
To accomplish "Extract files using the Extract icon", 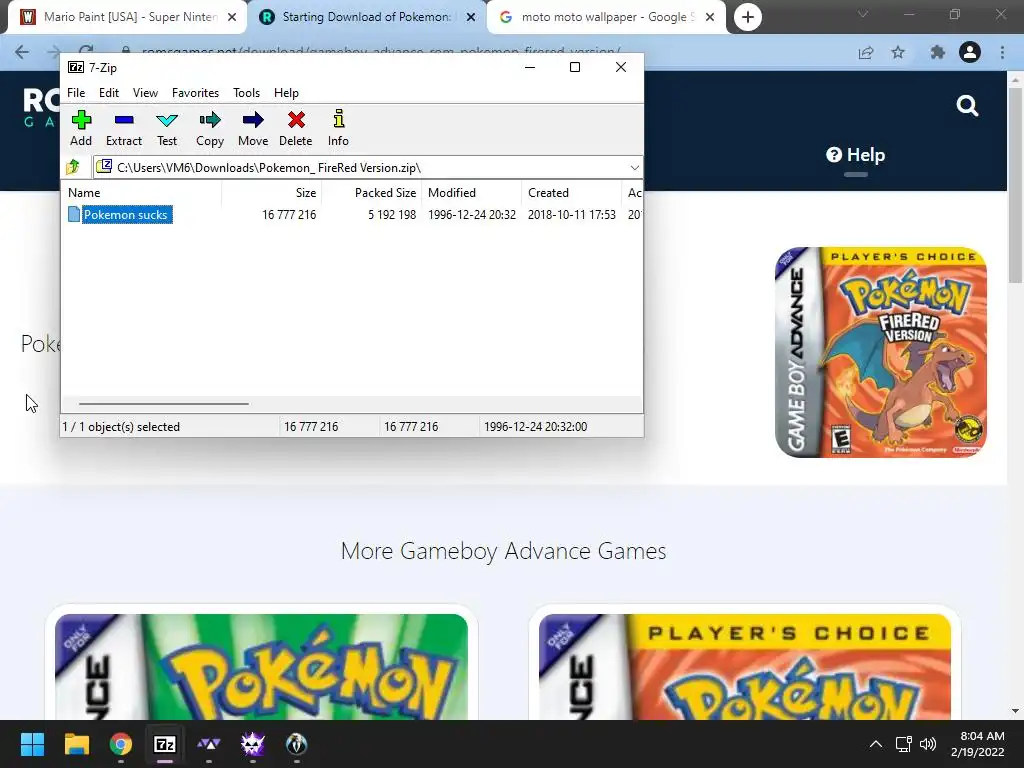I will click(123, 128).
